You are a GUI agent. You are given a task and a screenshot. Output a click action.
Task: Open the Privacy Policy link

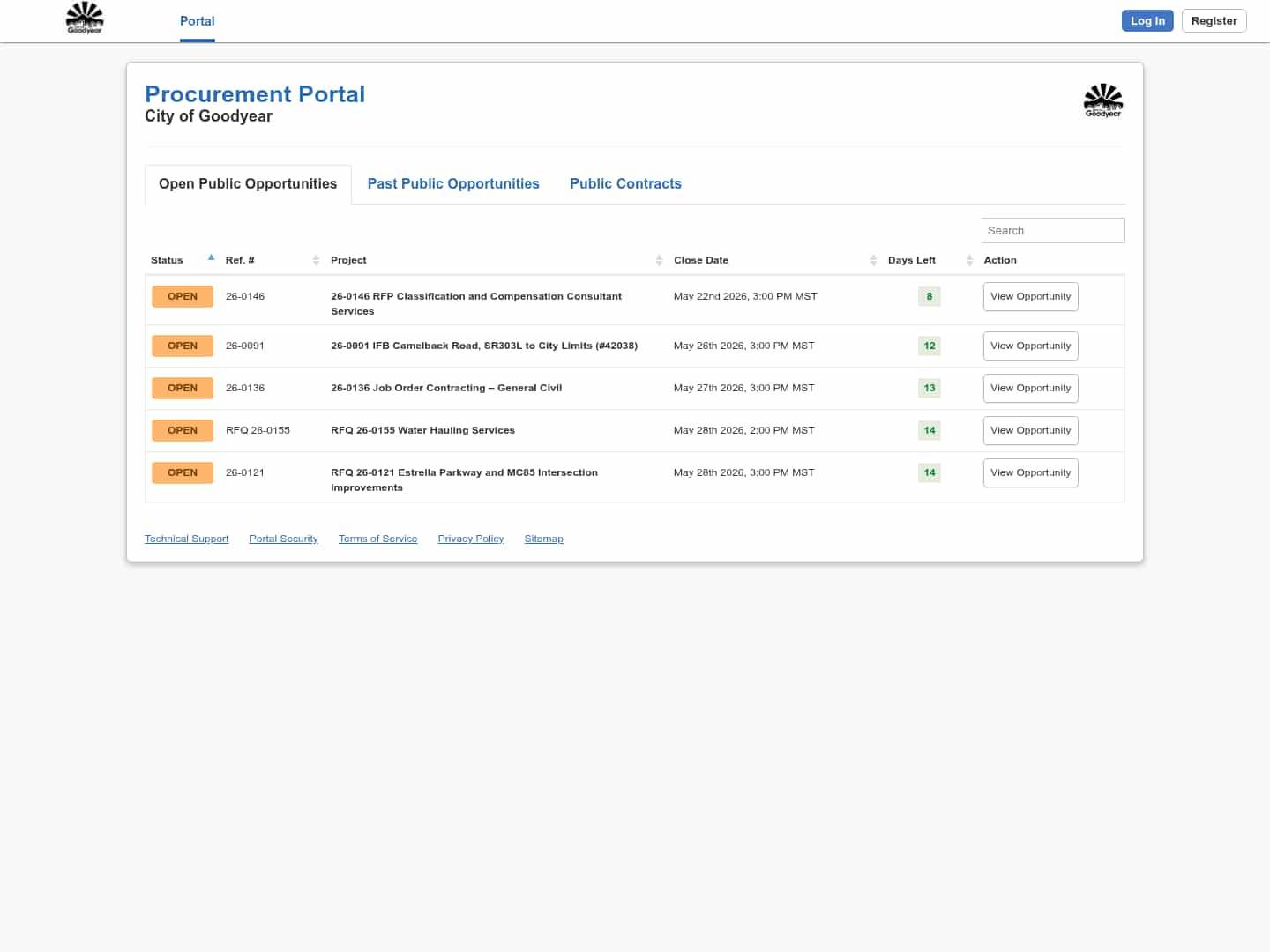point(471,539)
